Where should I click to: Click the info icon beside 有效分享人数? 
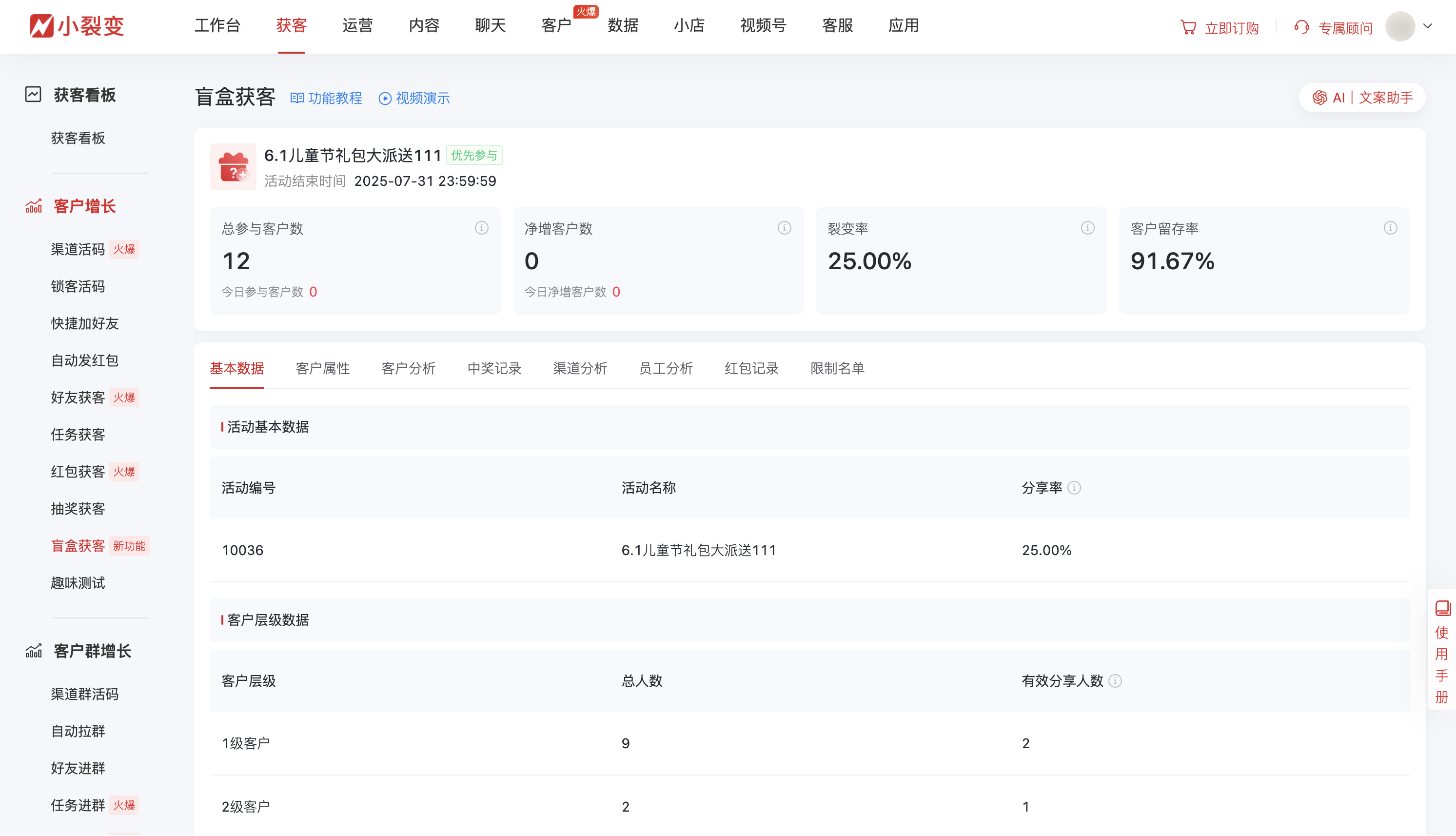tap(1116, 681)
